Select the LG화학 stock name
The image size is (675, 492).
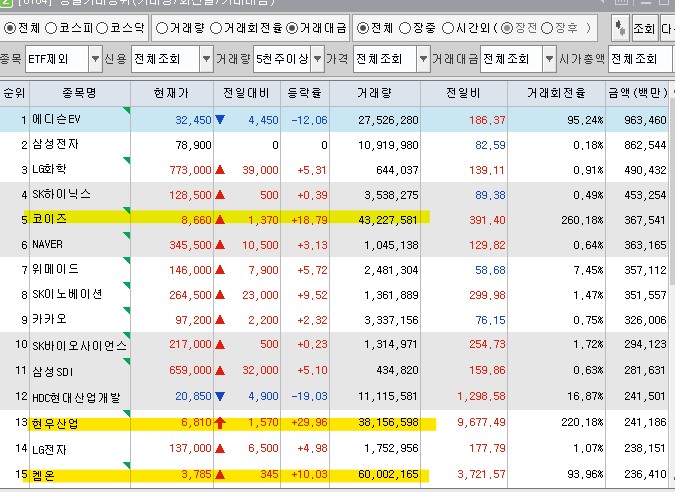click(50, 170)
